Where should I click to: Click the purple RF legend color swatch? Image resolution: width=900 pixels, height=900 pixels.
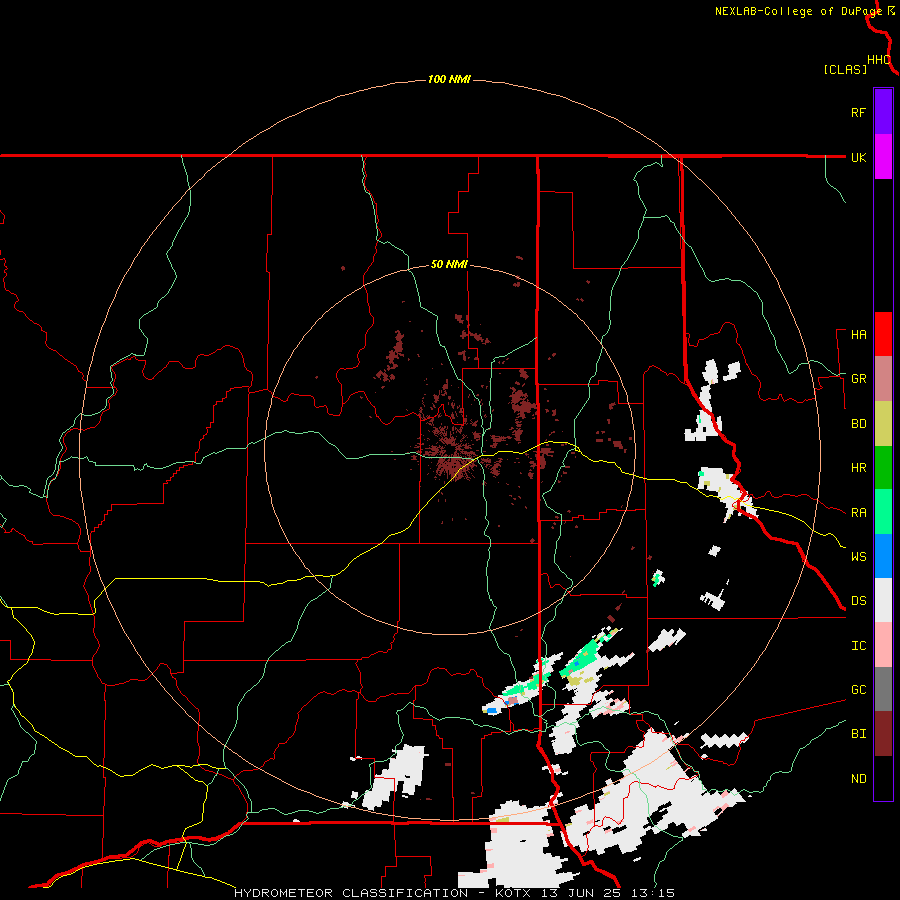click(x=883, y=112)
